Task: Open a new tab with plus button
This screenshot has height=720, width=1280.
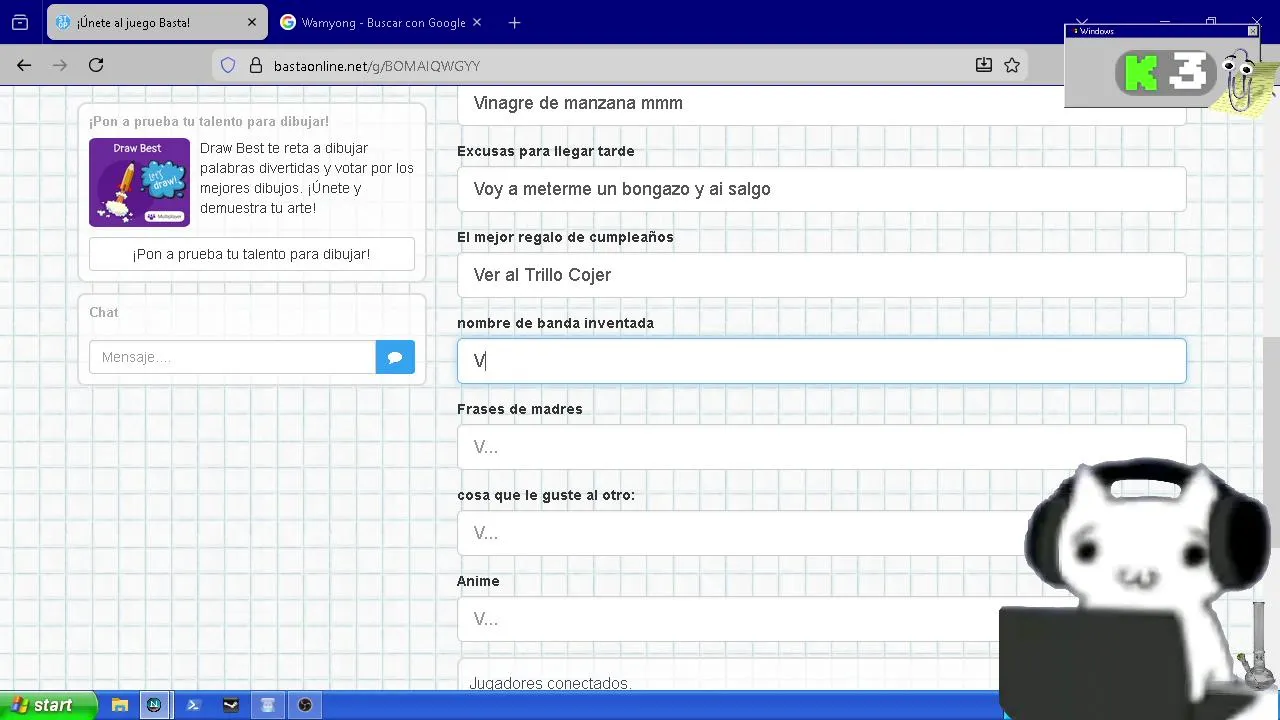Action: pyautogui.click(x=514, y=22)
